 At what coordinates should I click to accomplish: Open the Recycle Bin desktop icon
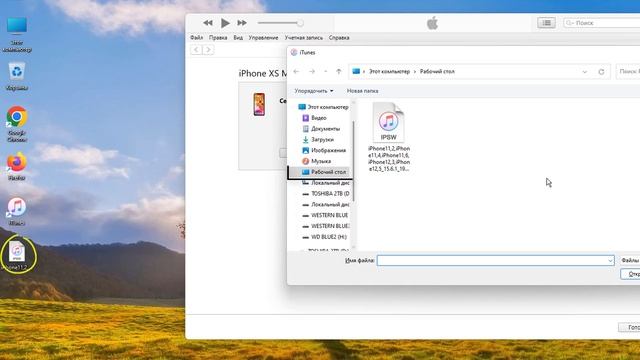point(17,77)
